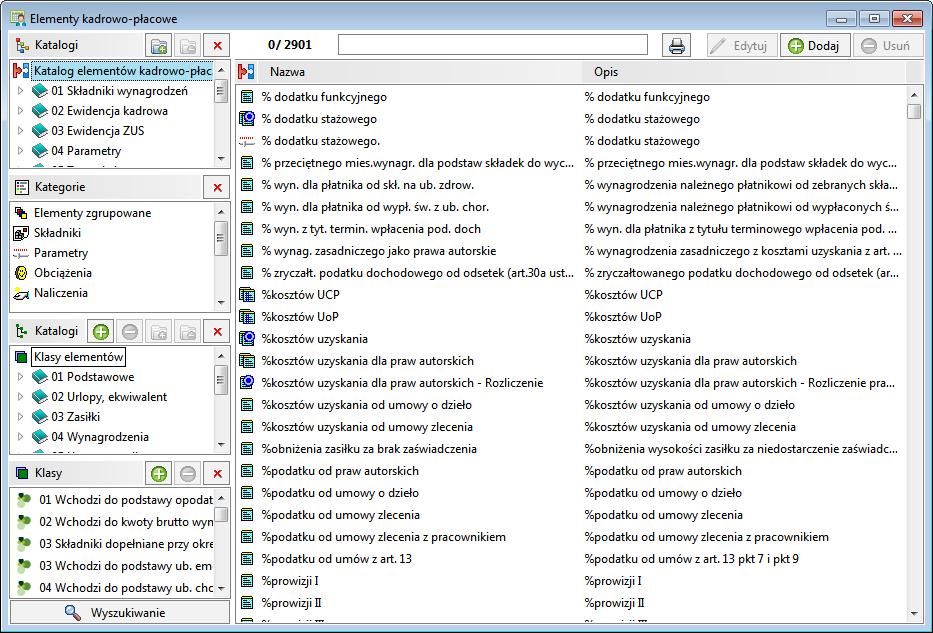
Task: Expand 02 Ewidencja kadrowa tree node
Action: click(x=20, y=111)
